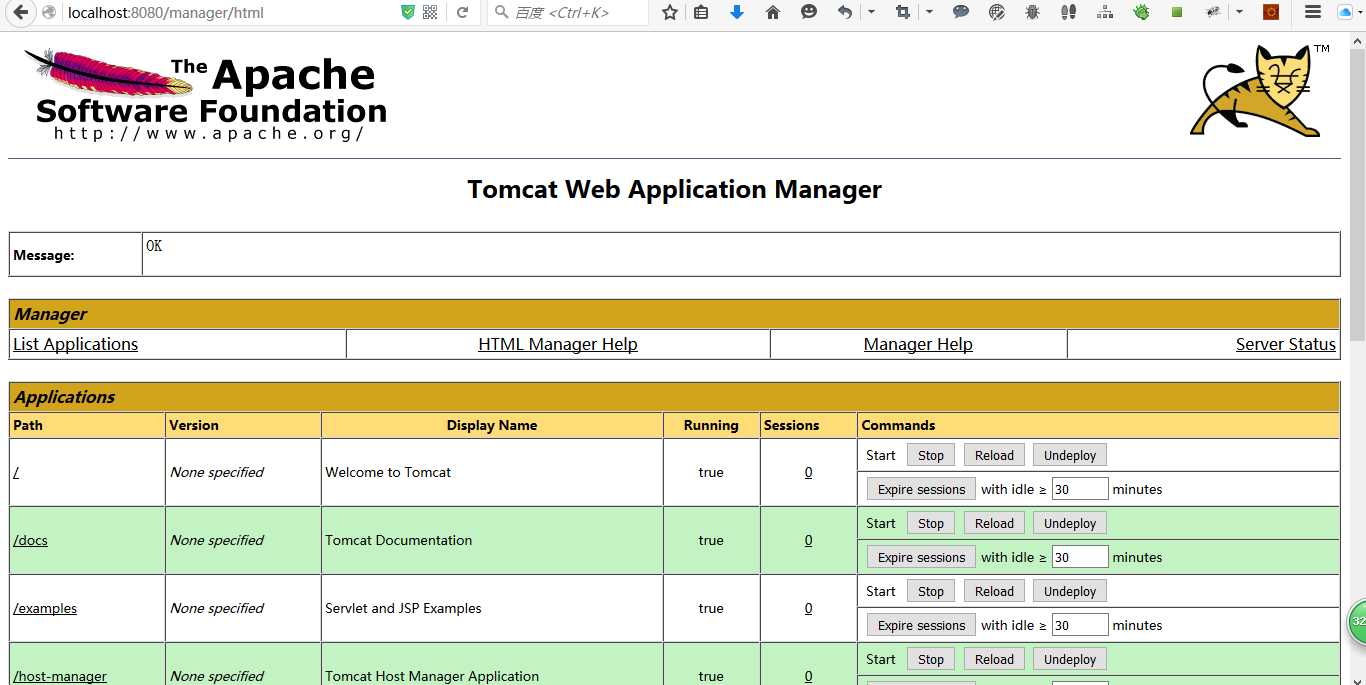Open the /docs application path link
This screenshot has height=685, width=1366.
pyautogui.click(x=30, y=540)
